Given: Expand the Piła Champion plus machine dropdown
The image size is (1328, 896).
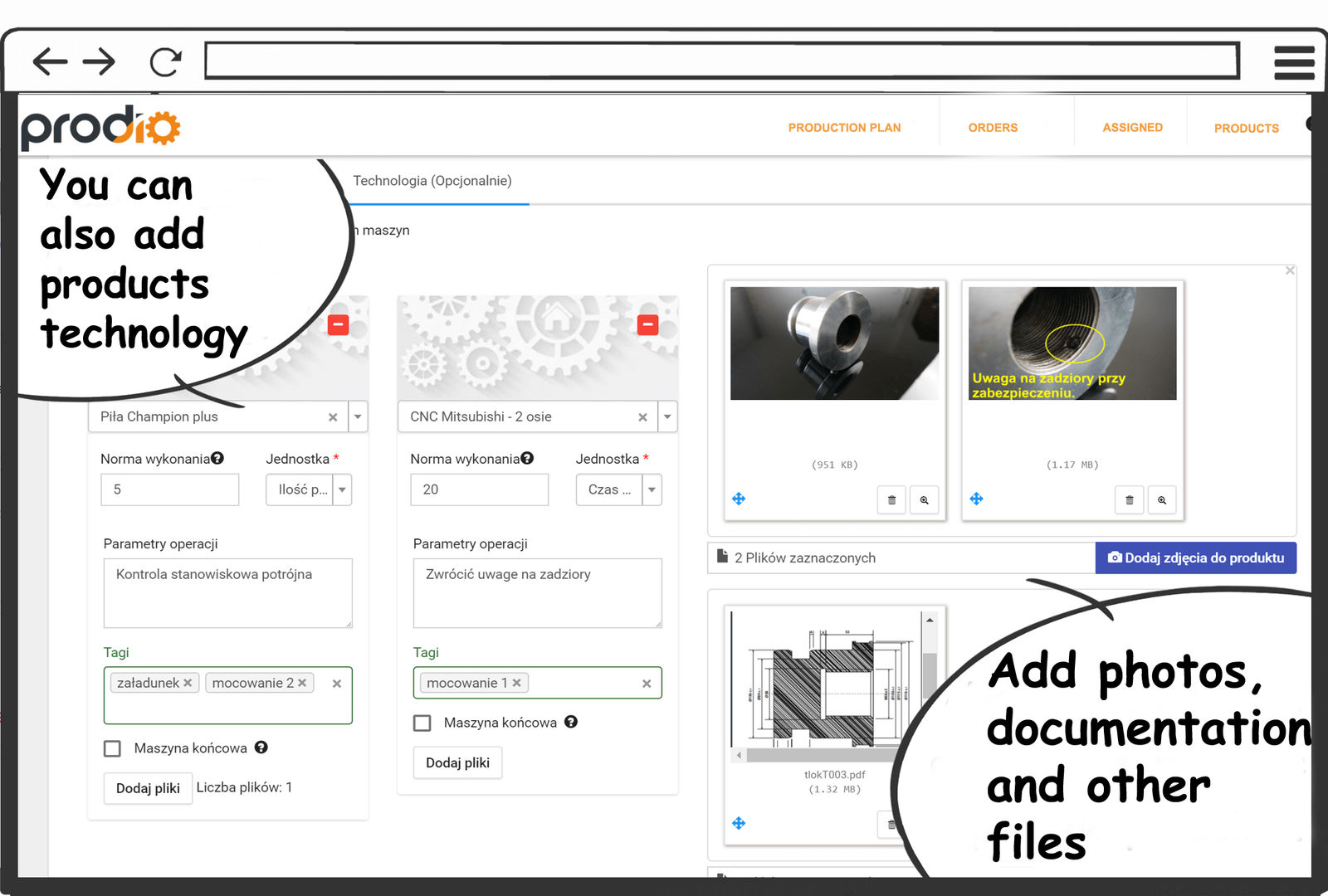Looking at the screenshot, I should pyautogui.click(x=358, y=416).
